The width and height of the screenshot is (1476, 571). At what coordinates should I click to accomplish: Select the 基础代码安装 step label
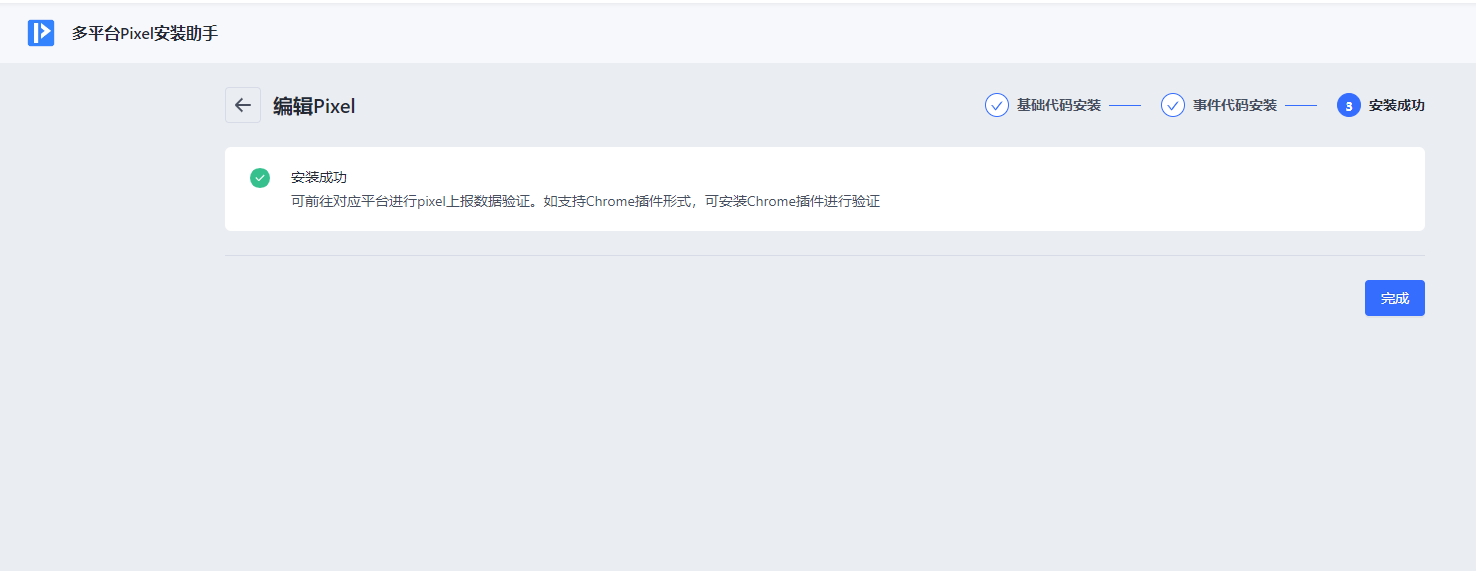point(1058,105)
